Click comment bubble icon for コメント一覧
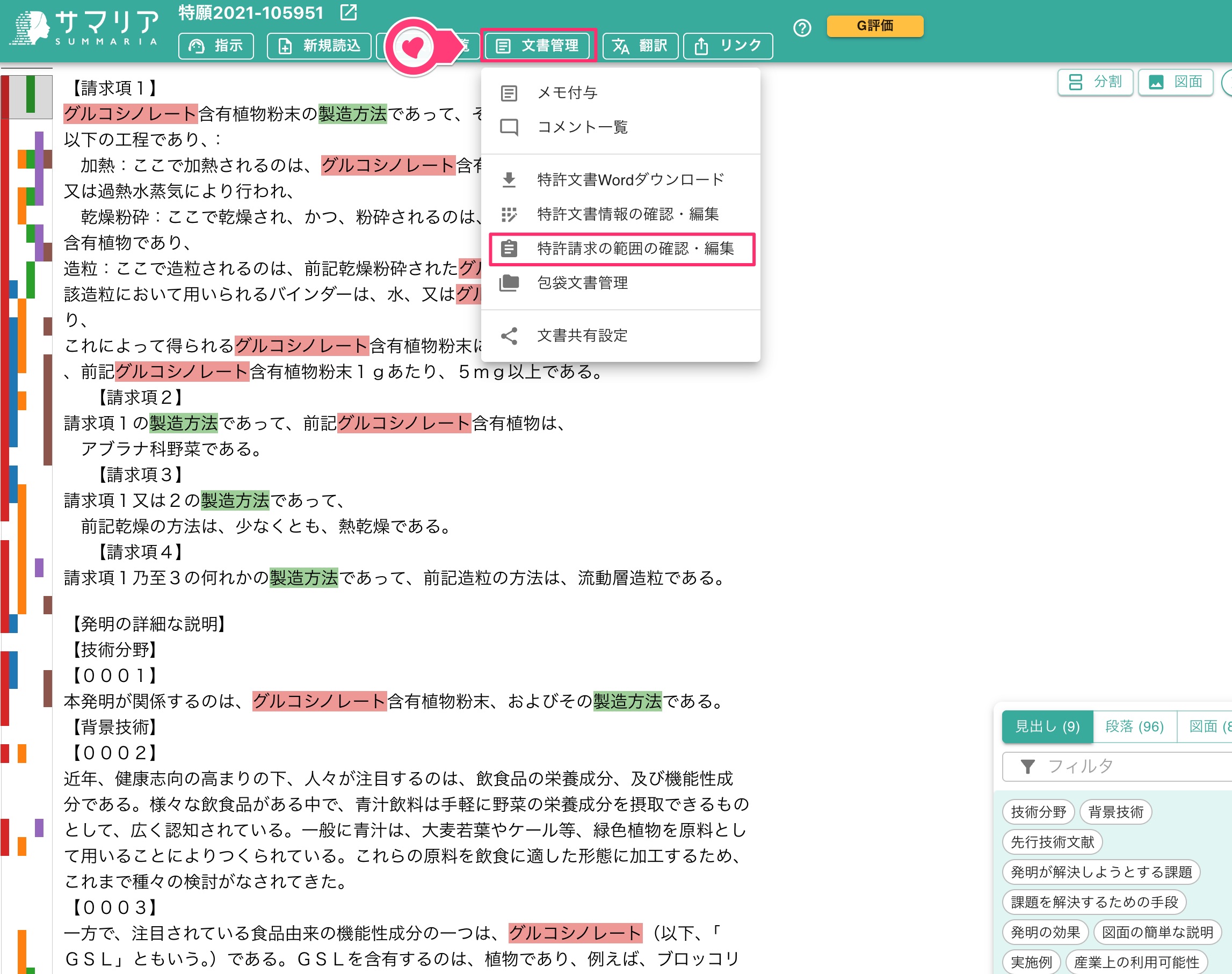 click(509, 127)
